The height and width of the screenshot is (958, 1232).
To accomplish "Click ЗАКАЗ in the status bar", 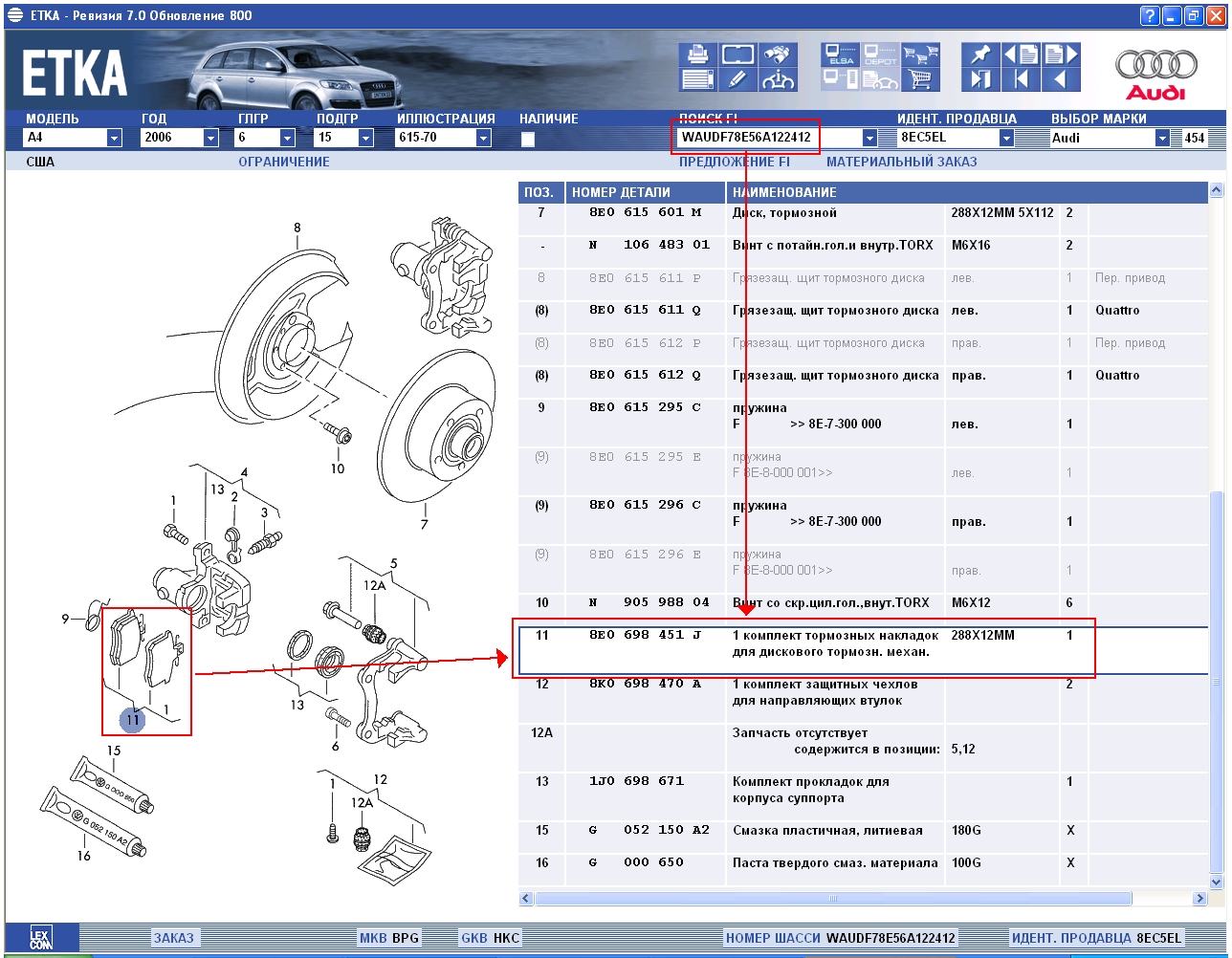I will coord(174,938).
